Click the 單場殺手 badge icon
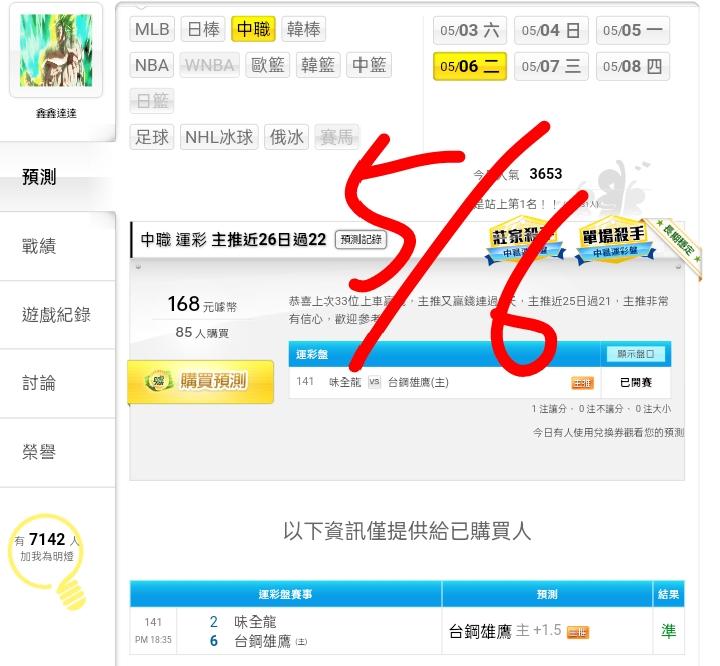This screenshot has height=666, width=720. coord(615,241)
